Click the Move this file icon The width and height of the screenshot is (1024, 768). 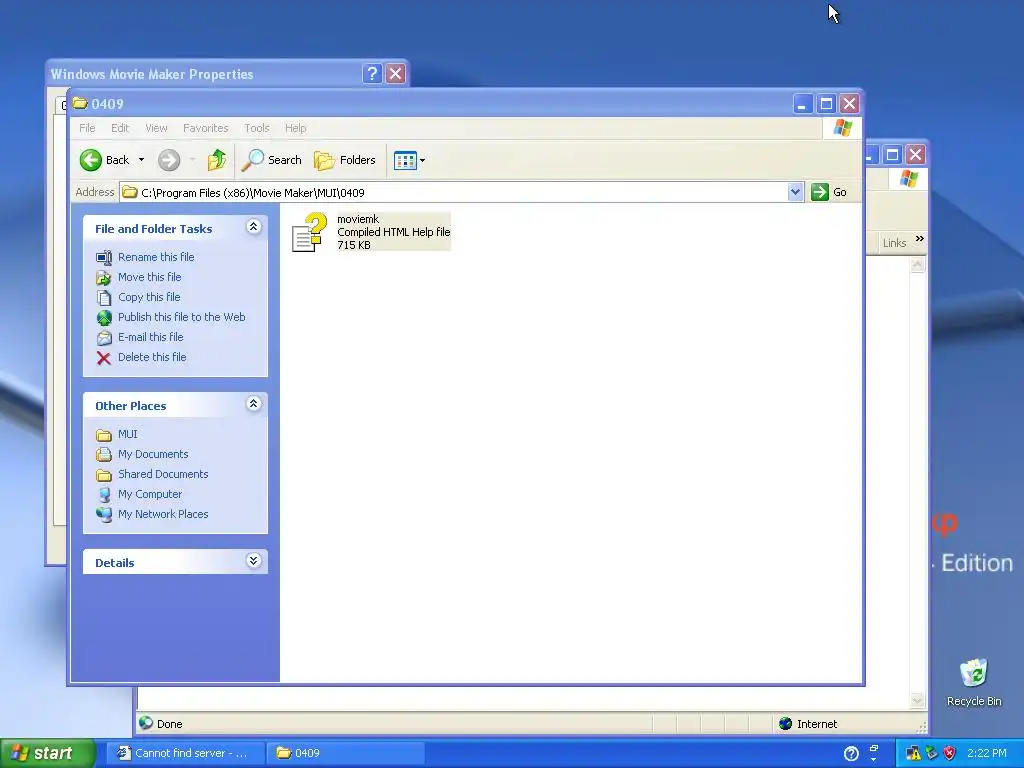tap(104, 278)
